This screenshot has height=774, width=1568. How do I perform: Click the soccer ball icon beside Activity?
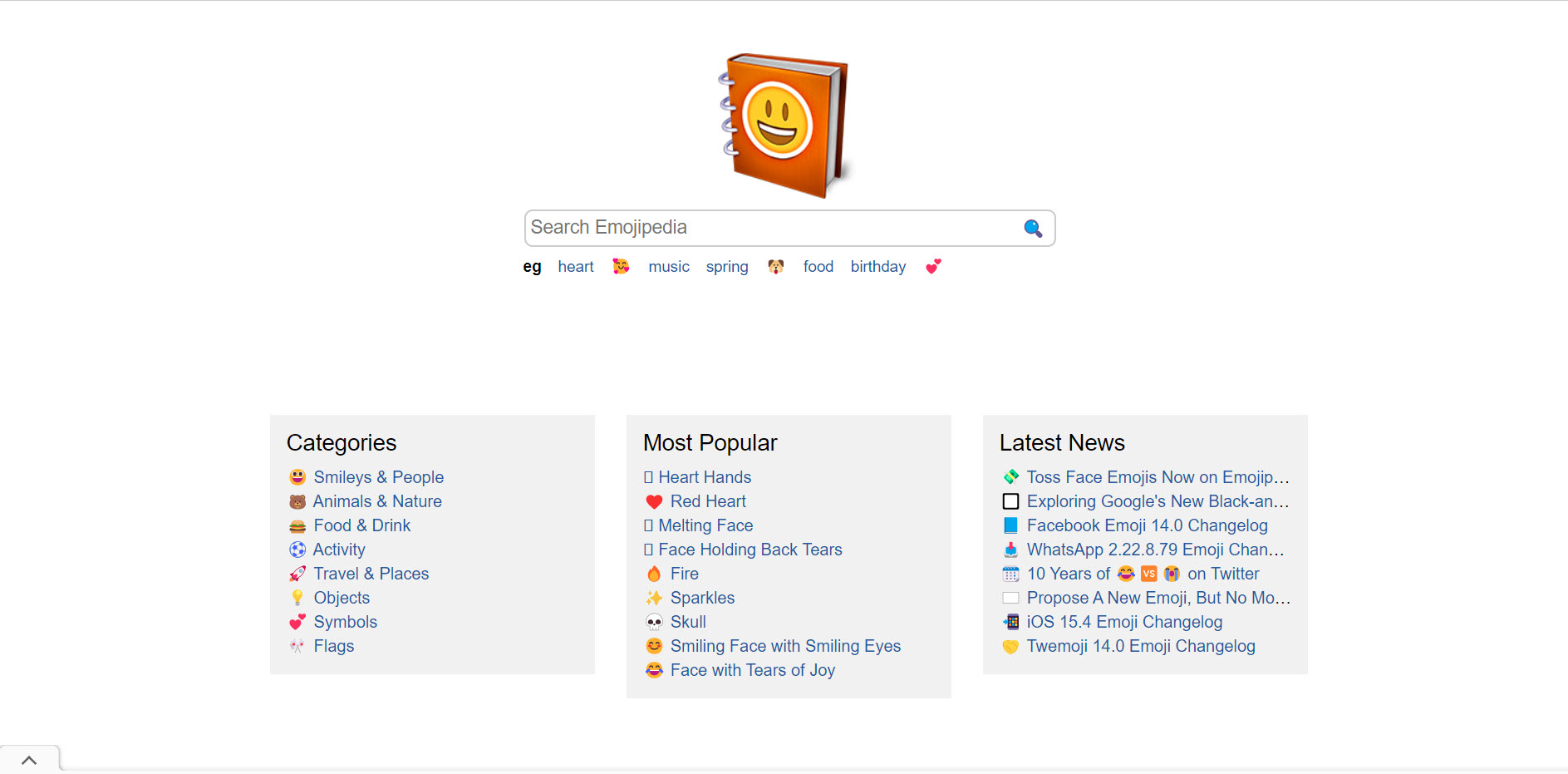click(297, 550)
